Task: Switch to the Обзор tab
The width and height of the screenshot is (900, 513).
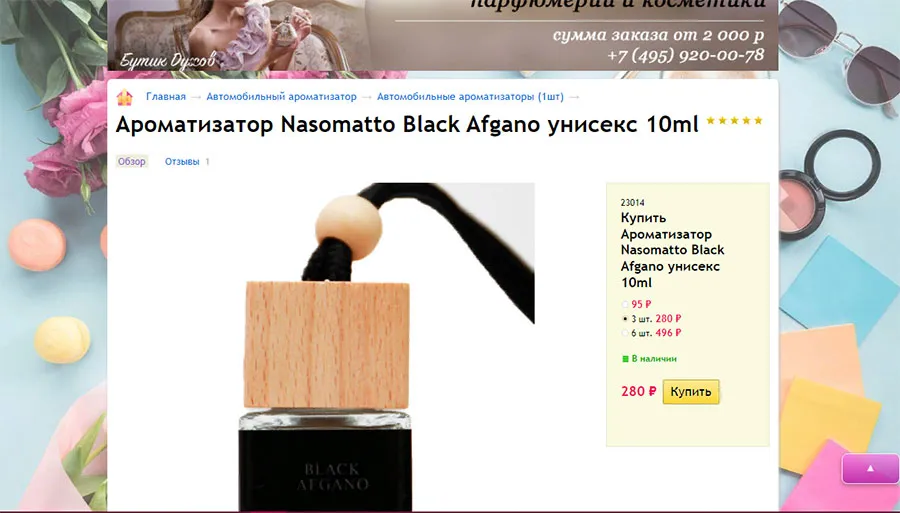Action: [131, 162]
